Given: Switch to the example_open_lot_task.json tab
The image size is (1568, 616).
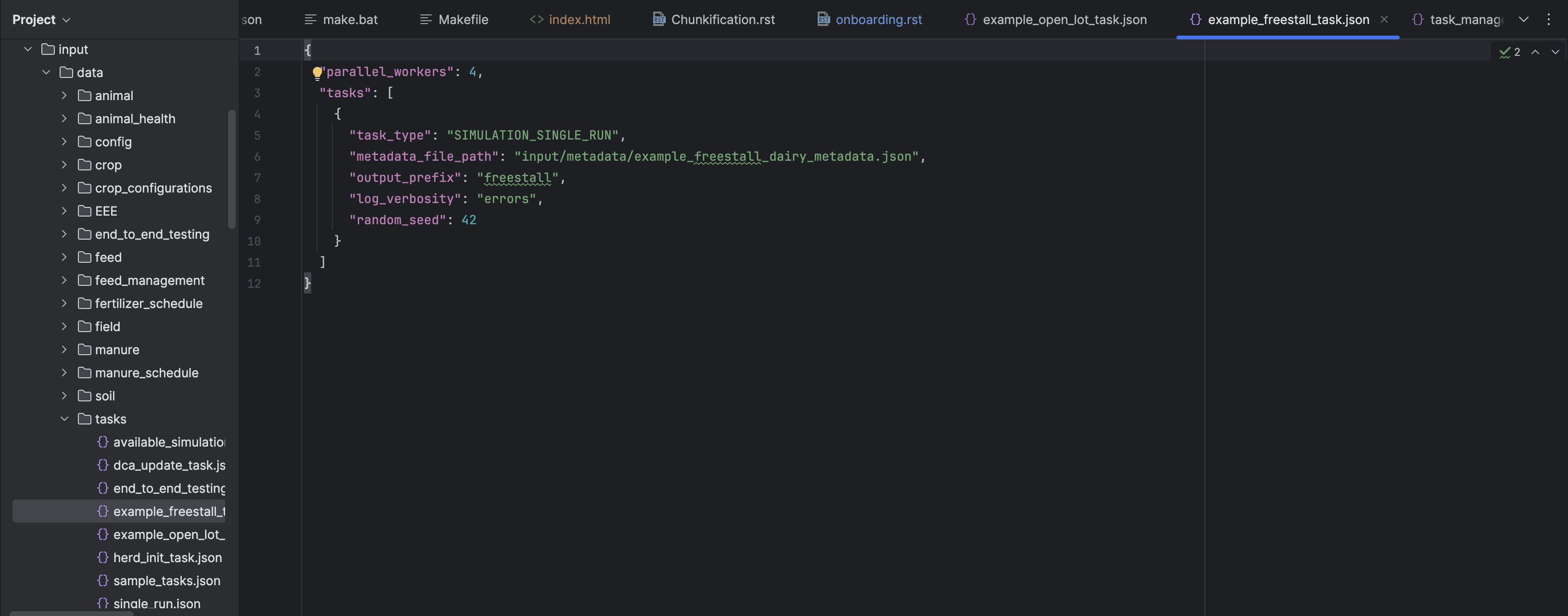Looking at the screenshot, I should coord(1064,20).
